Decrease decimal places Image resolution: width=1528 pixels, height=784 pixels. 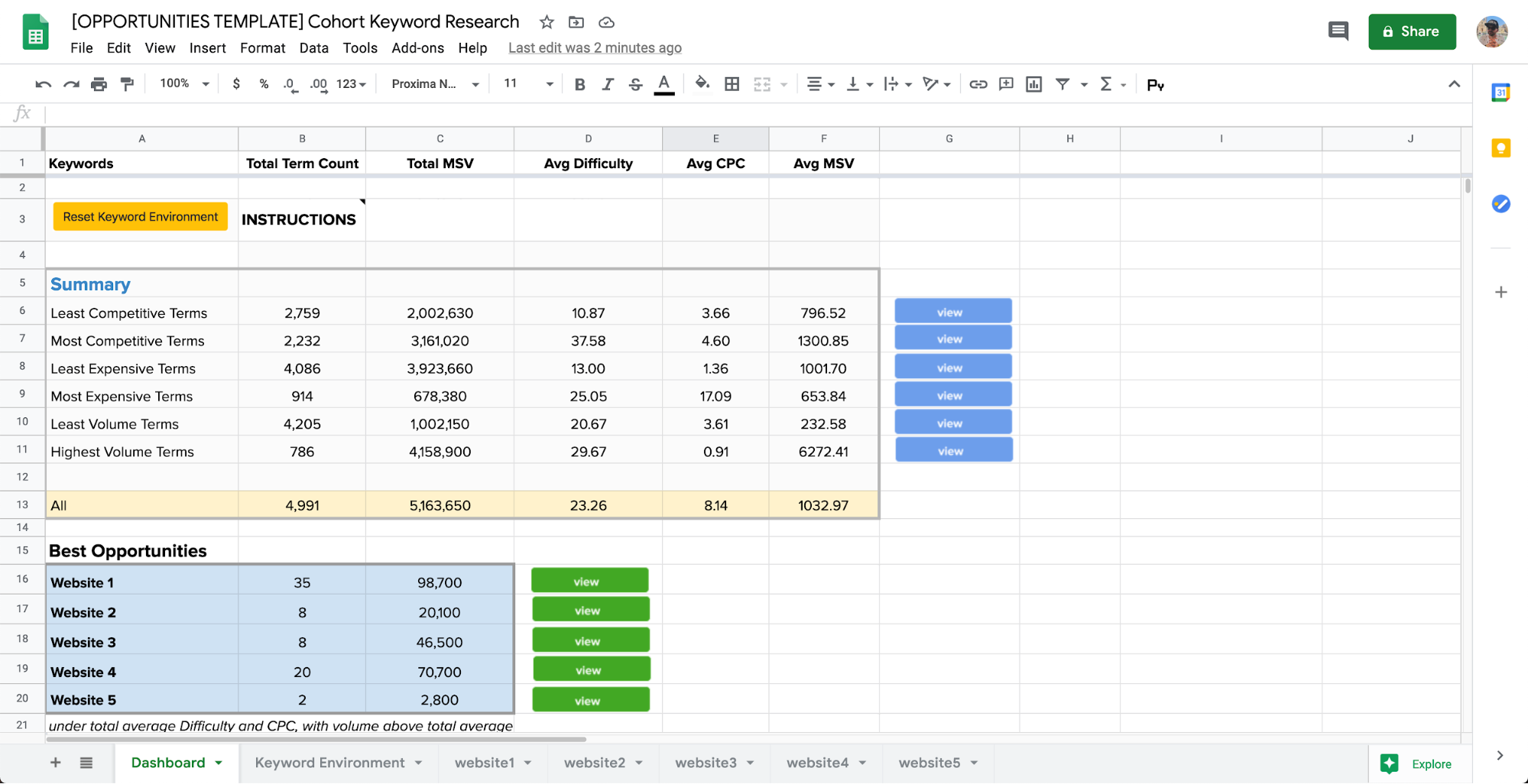pos(290,84)
